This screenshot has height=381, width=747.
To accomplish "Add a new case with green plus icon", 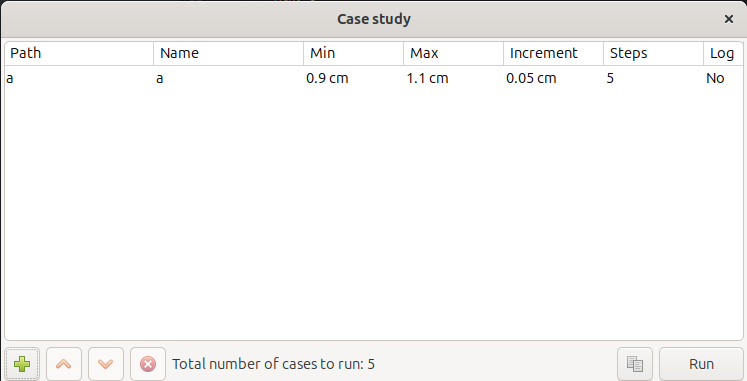I will [22, 364].
